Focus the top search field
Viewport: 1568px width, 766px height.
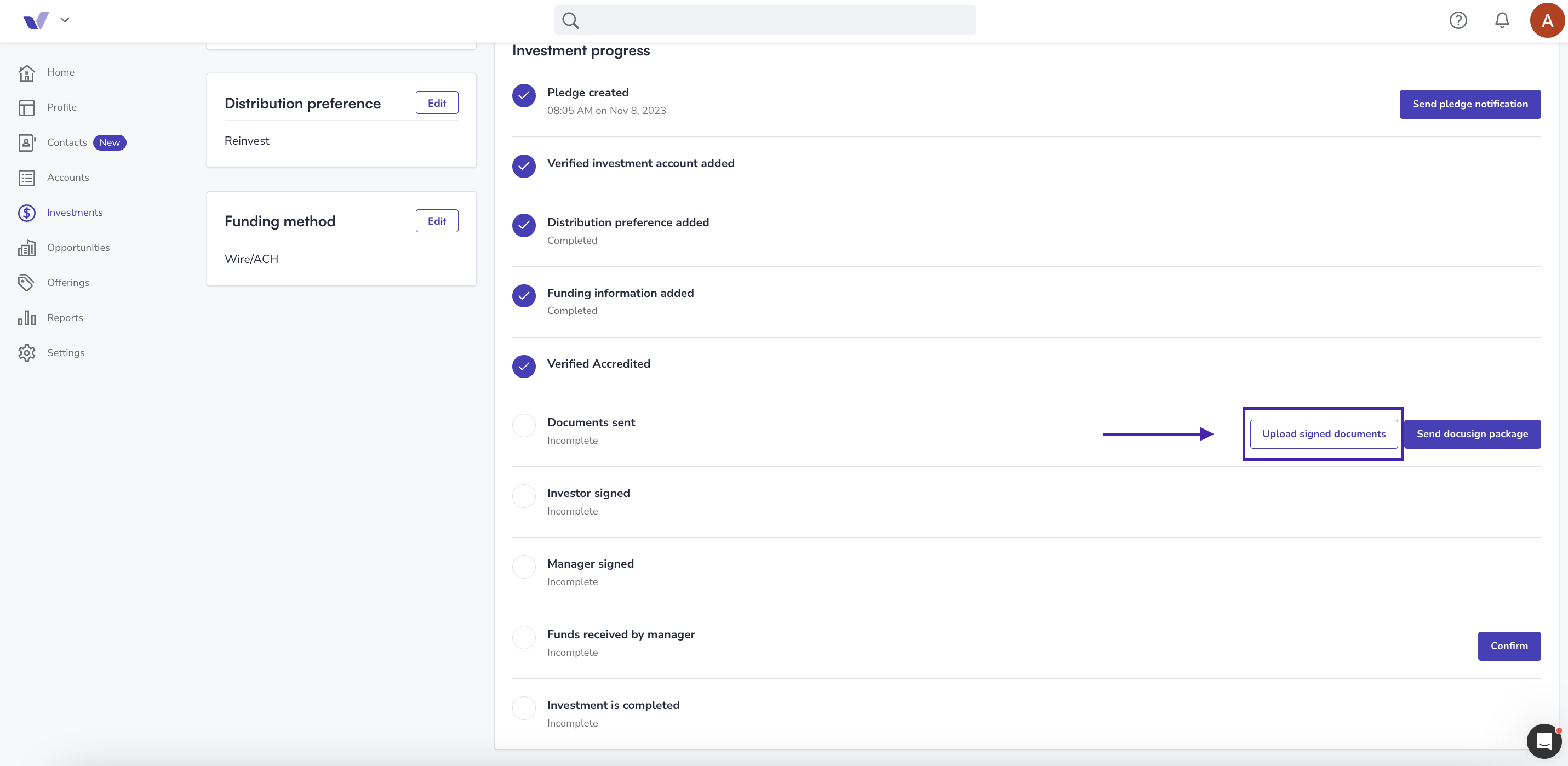(764, 20)
